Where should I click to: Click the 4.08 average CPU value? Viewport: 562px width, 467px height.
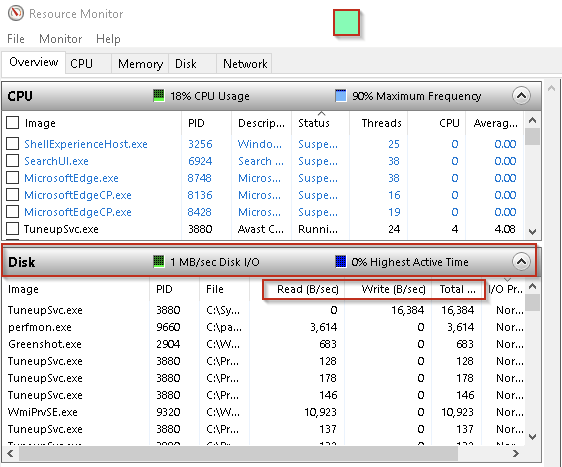(x=505, y=229)
